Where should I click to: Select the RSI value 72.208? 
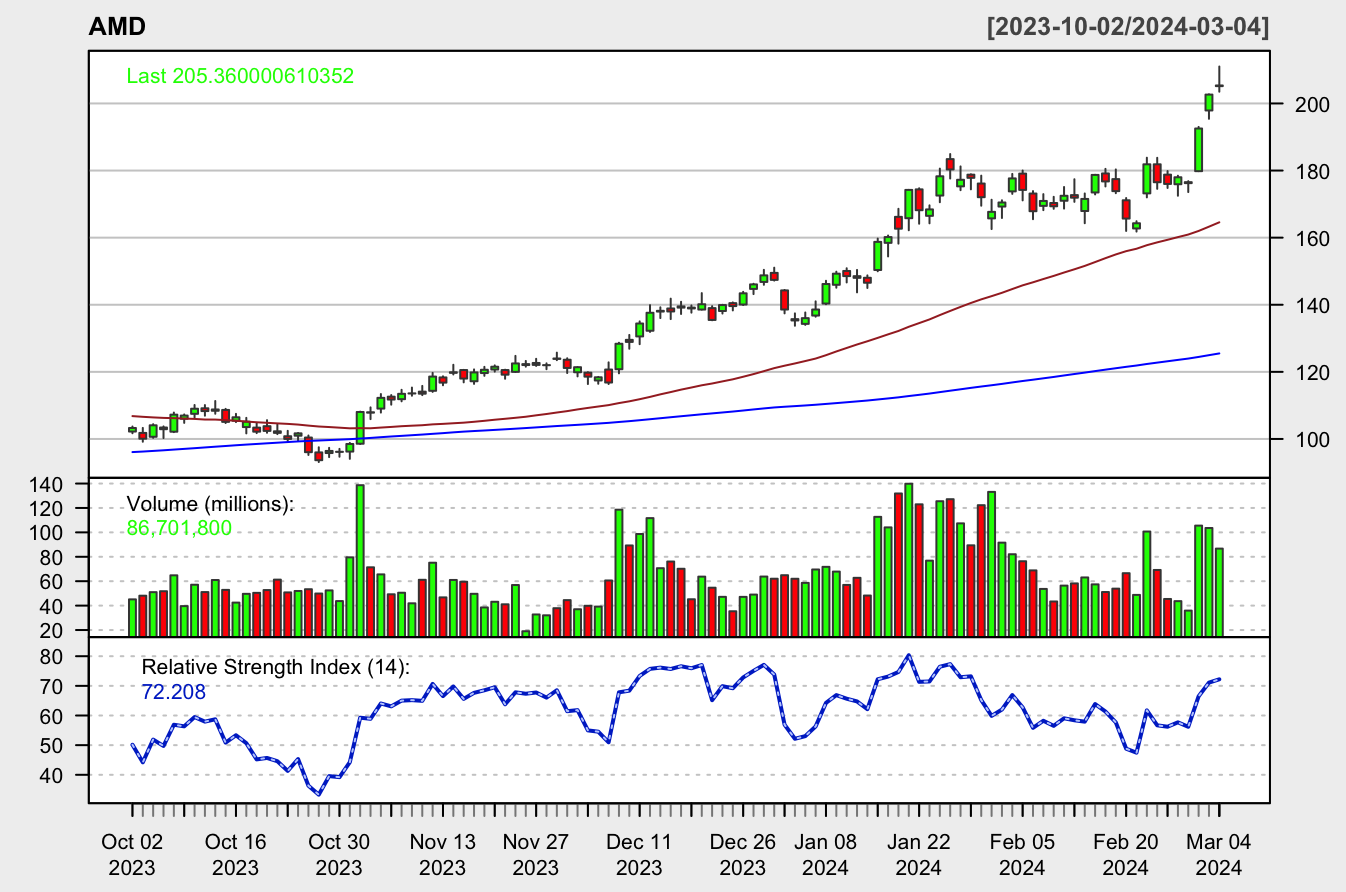[x=174, y=690]
